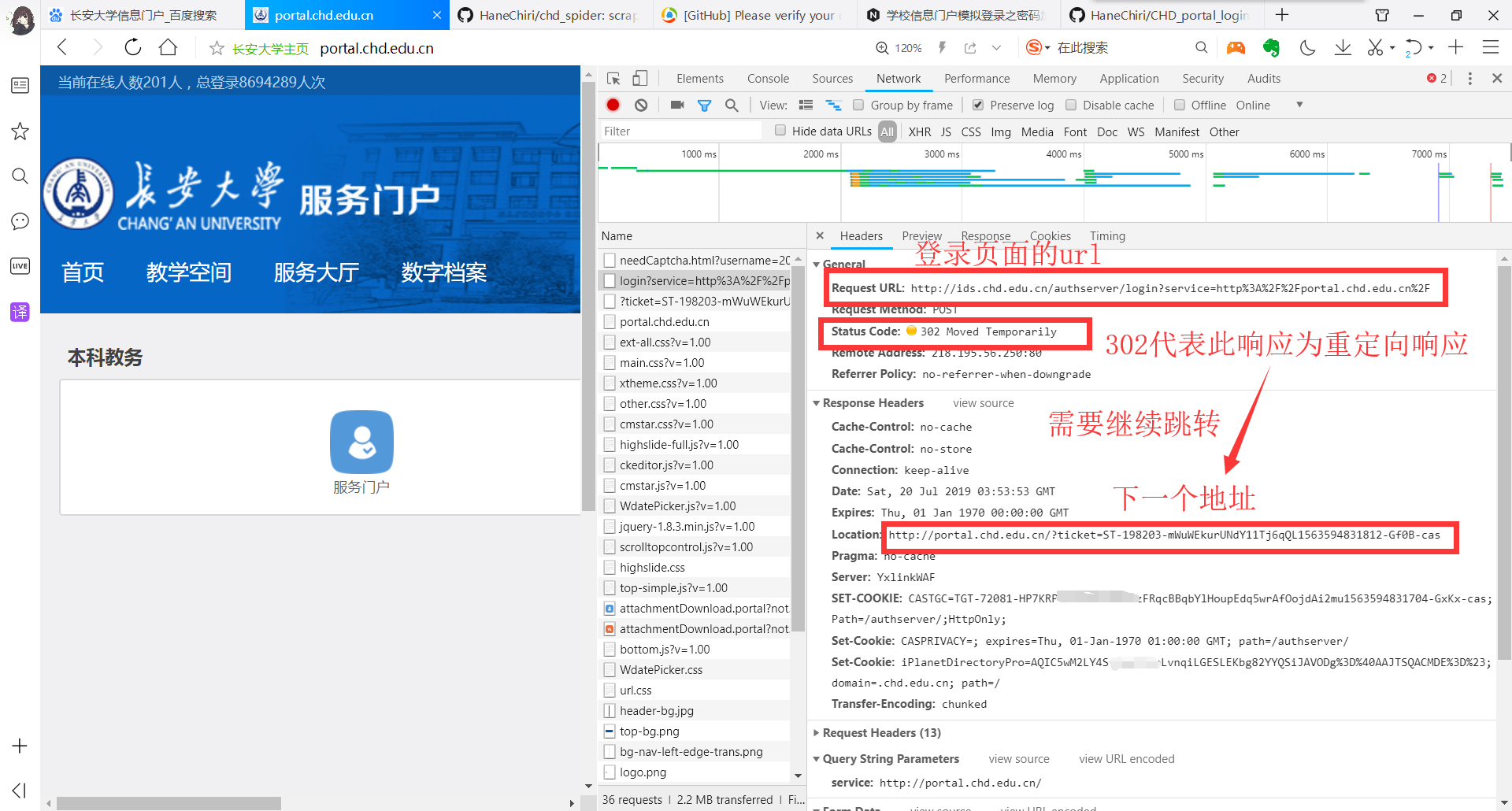Click the browser back arrow
The image size is (1512, 811).
(62, 47)
